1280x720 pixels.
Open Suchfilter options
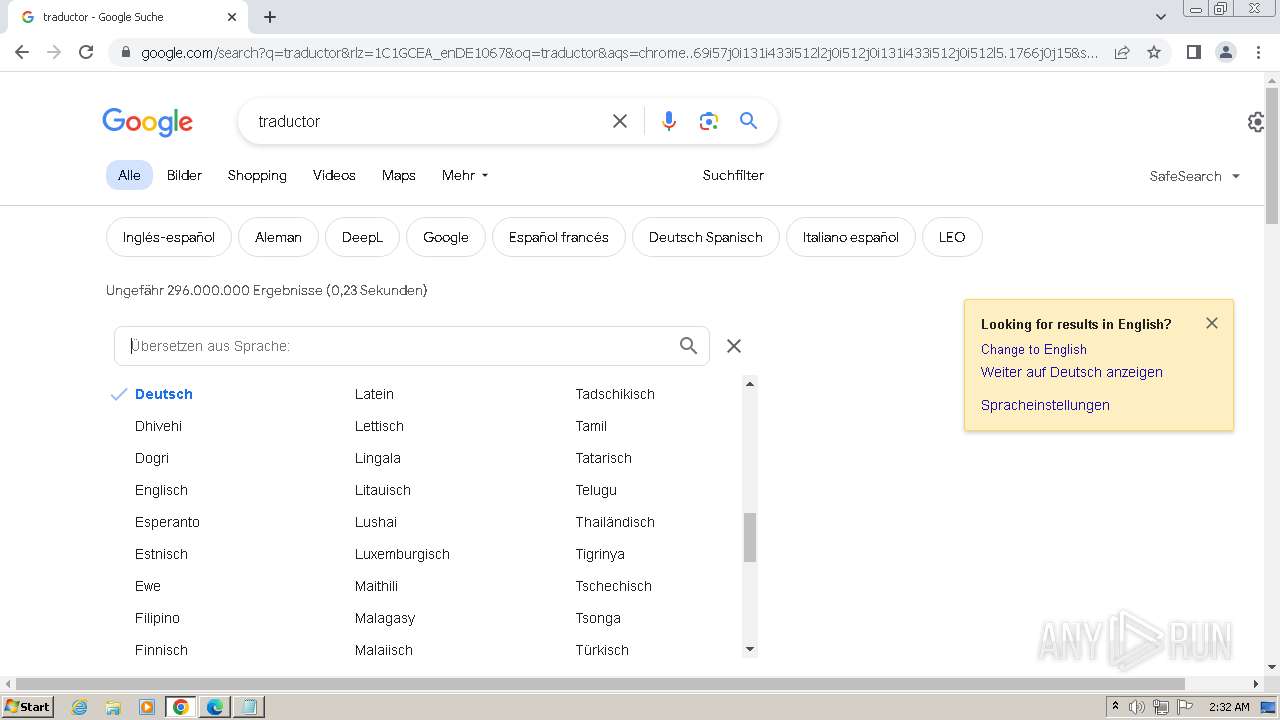pyautogui.click(x=733, y=175)
